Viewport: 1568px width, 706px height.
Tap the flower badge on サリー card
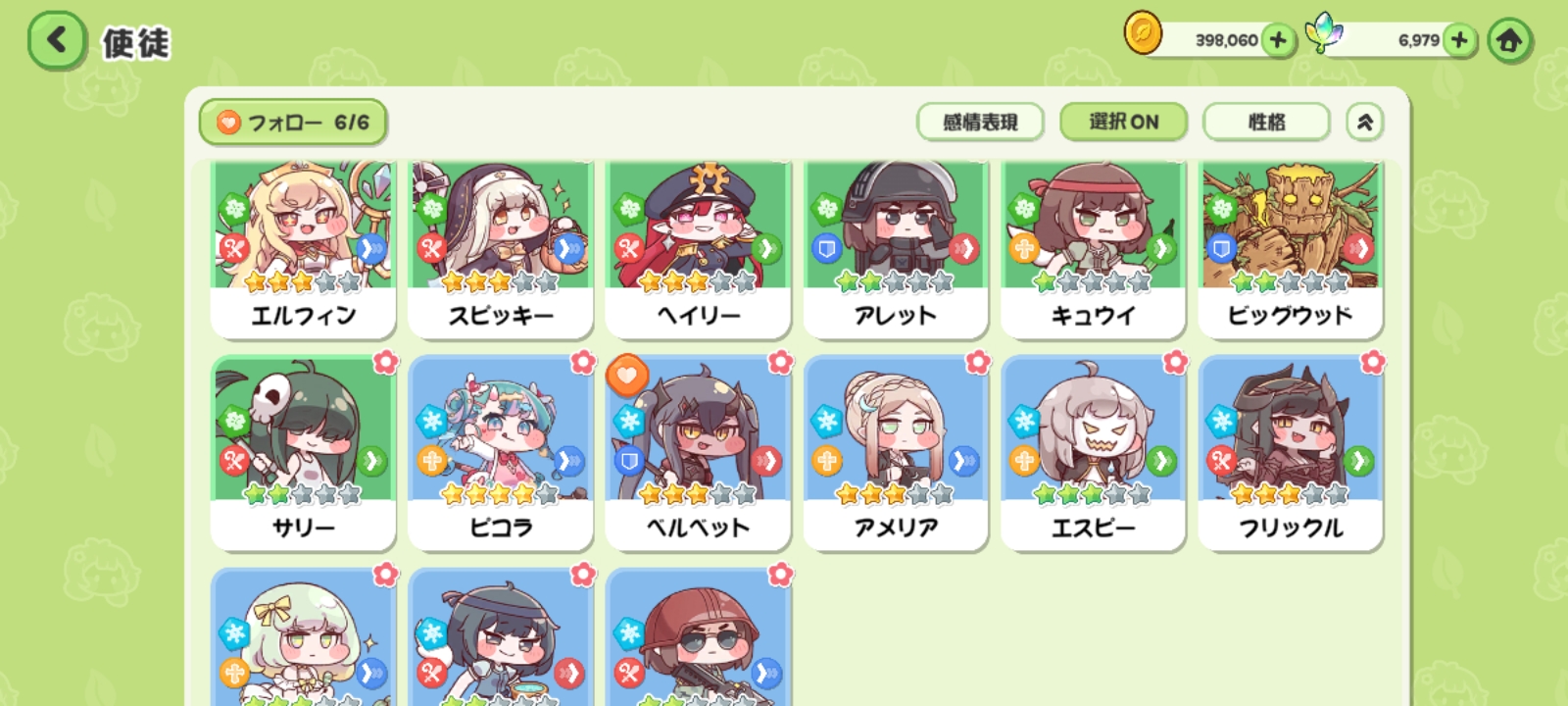(386, 362)
